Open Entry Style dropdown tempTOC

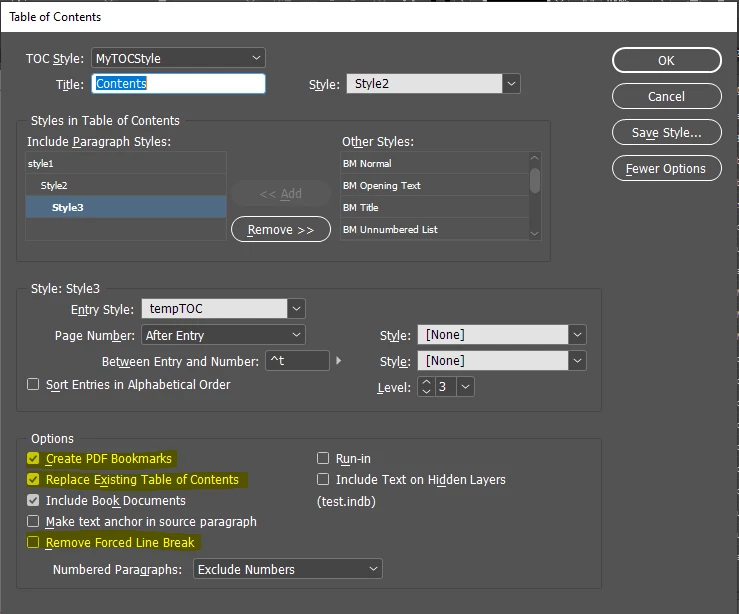223,309
